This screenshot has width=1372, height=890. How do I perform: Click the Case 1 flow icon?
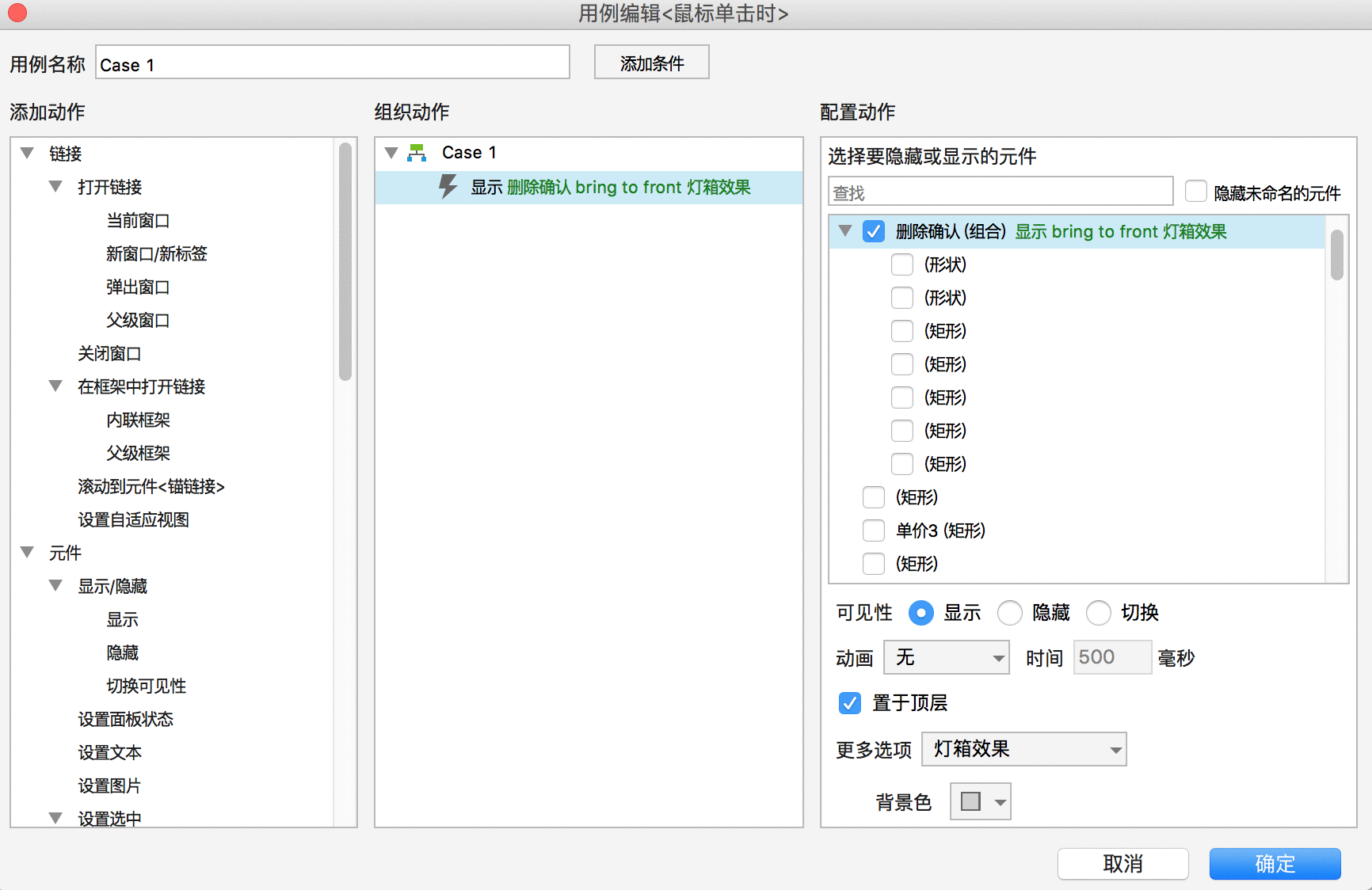(417, 153)
